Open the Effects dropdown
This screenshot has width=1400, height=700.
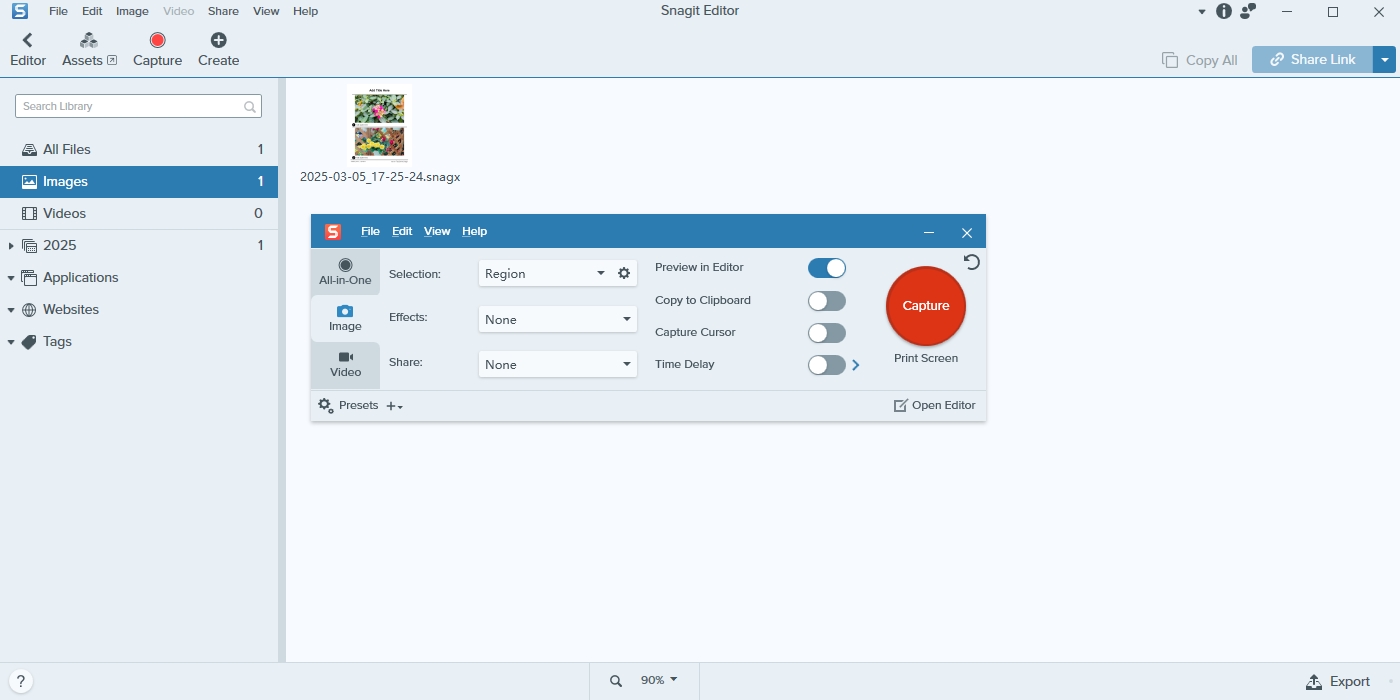pyautogui.click(x=557, y=320)
